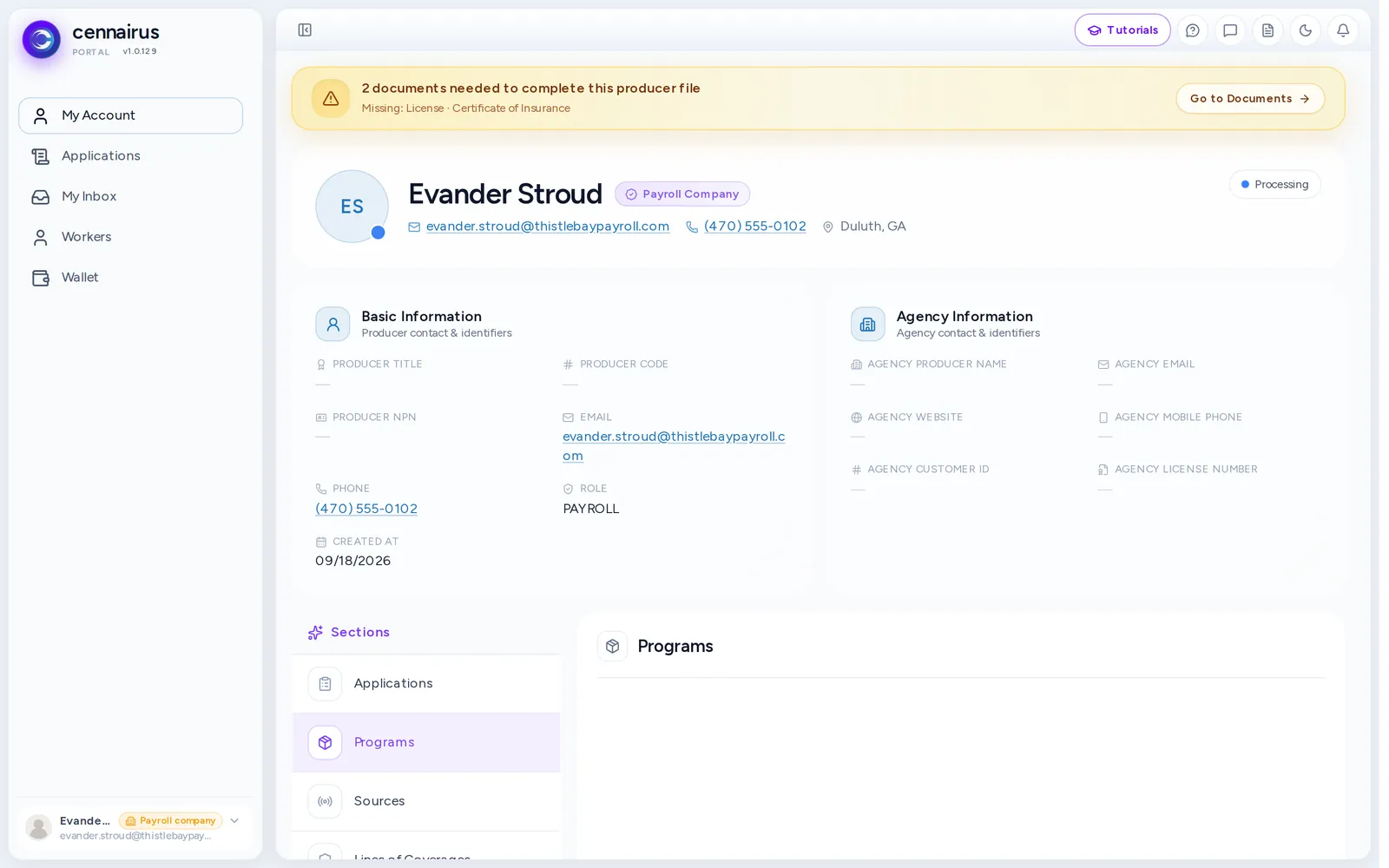Click the Basic Information person icon
This screenshot has height=868, width=1389.
coord(332,324)
